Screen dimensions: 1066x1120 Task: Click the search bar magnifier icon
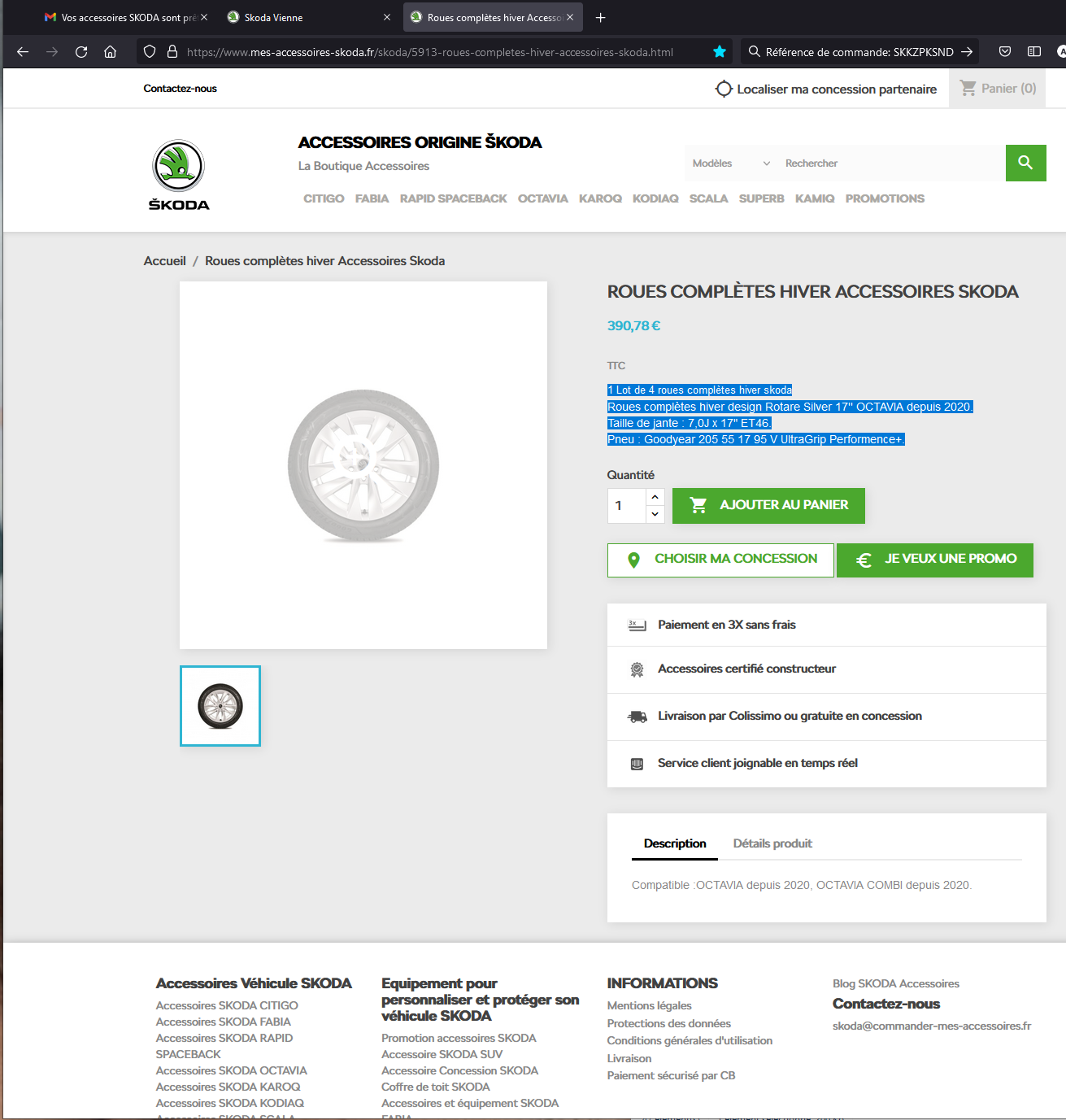coord(755,52)
